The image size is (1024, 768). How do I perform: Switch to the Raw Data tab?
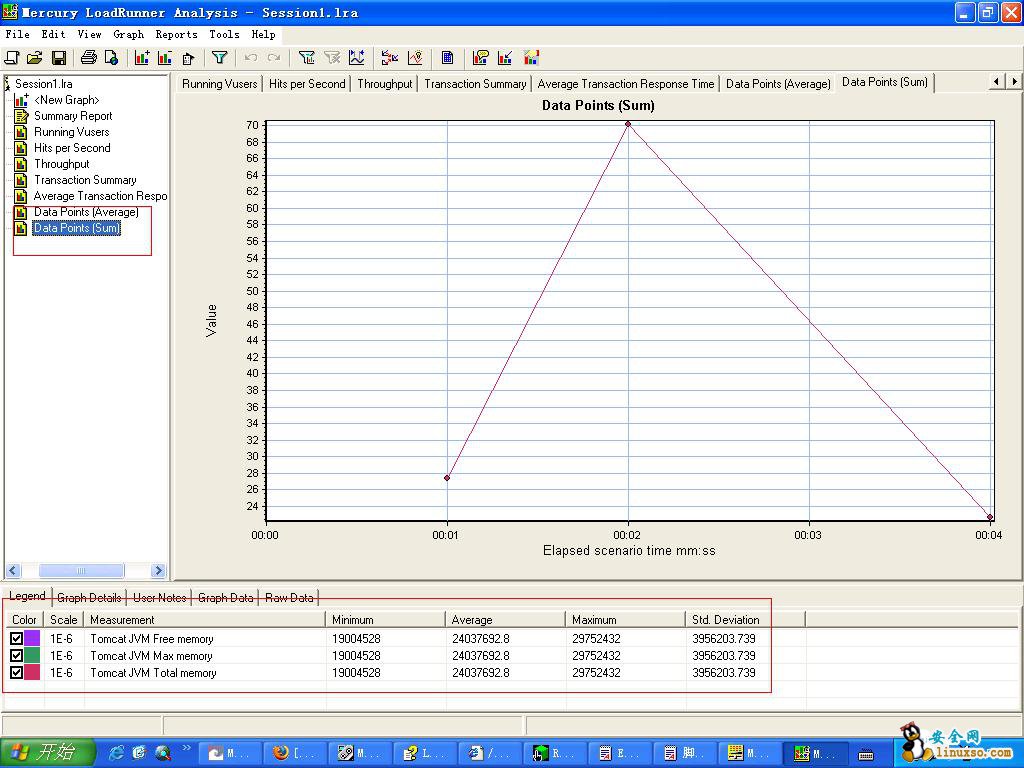click(x=289, y=598)
